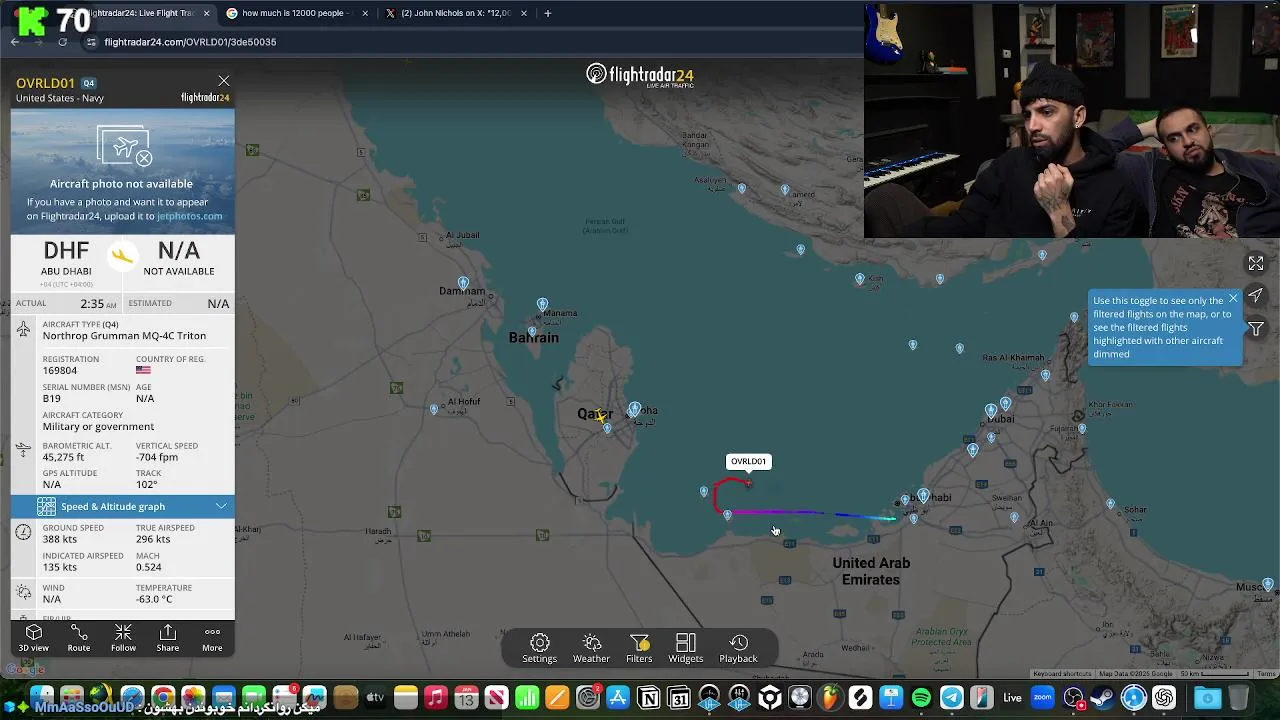Open Spotify from the Dock
The width and height of the screenshot is (1280, 720).
(x=921, y=698)
